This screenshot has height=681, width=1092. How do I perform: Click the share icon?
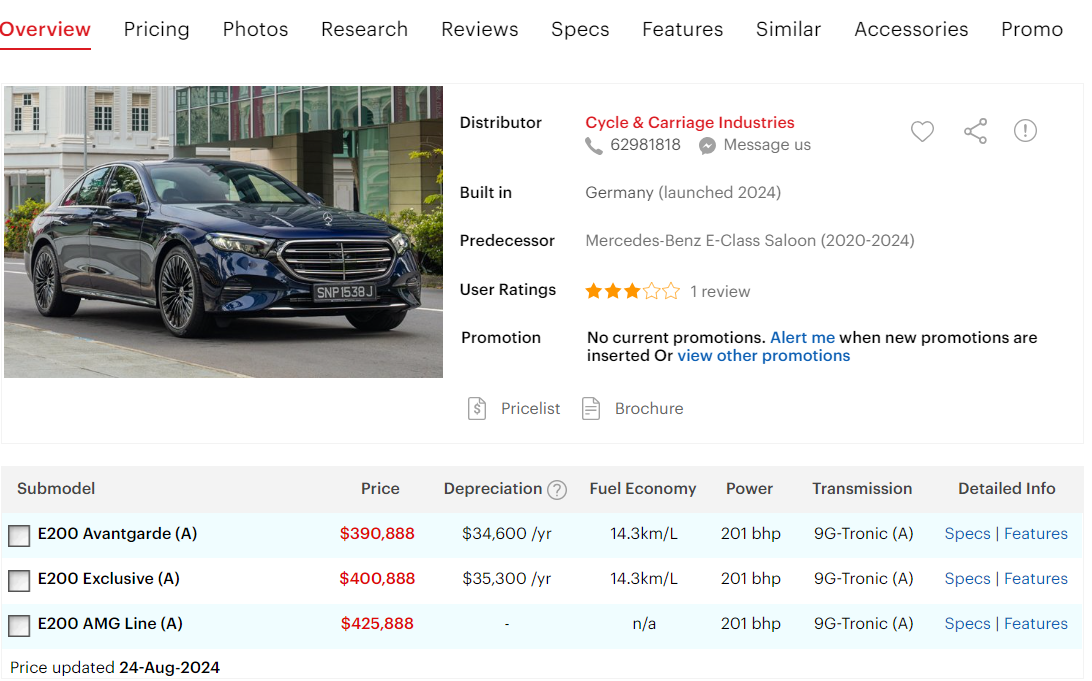[x=975, y=131]
